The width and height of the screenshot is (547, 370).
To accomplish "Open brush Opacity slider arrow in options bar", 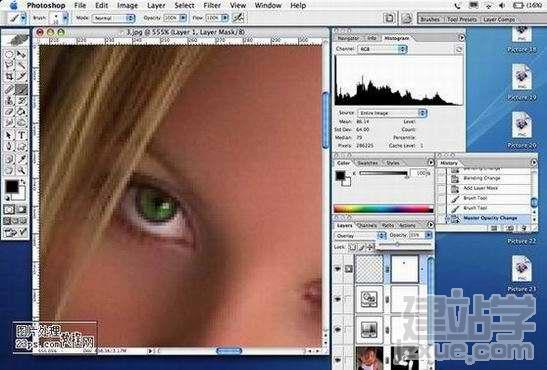I will (x=183, y=18).
